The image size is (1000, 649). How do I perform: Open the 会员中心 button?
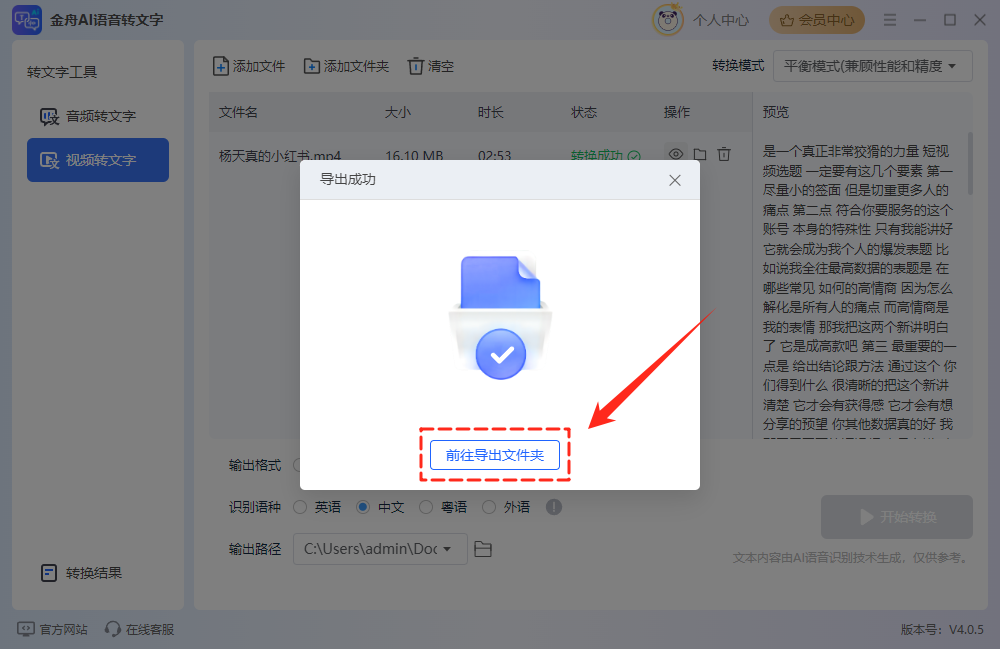[817, 20]
